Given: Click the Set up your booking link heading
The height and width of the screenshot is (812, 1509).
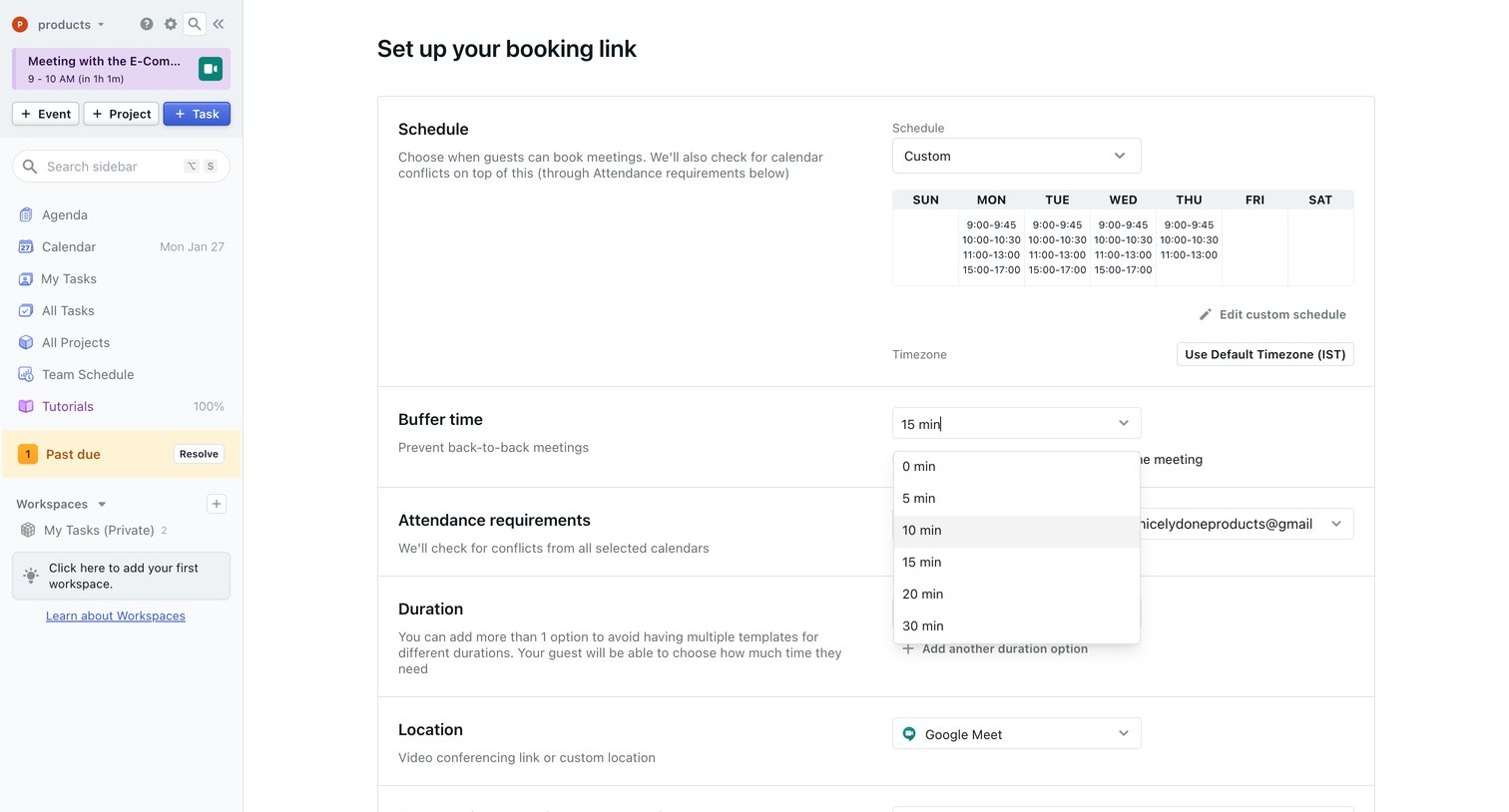Looking at the screenshot, I should (x=507, y=49).
